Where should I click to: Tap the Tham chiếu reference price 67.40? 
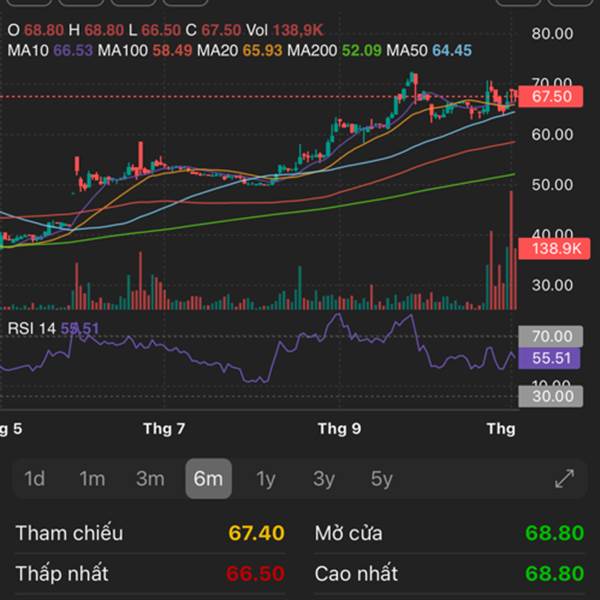(256, 533)
